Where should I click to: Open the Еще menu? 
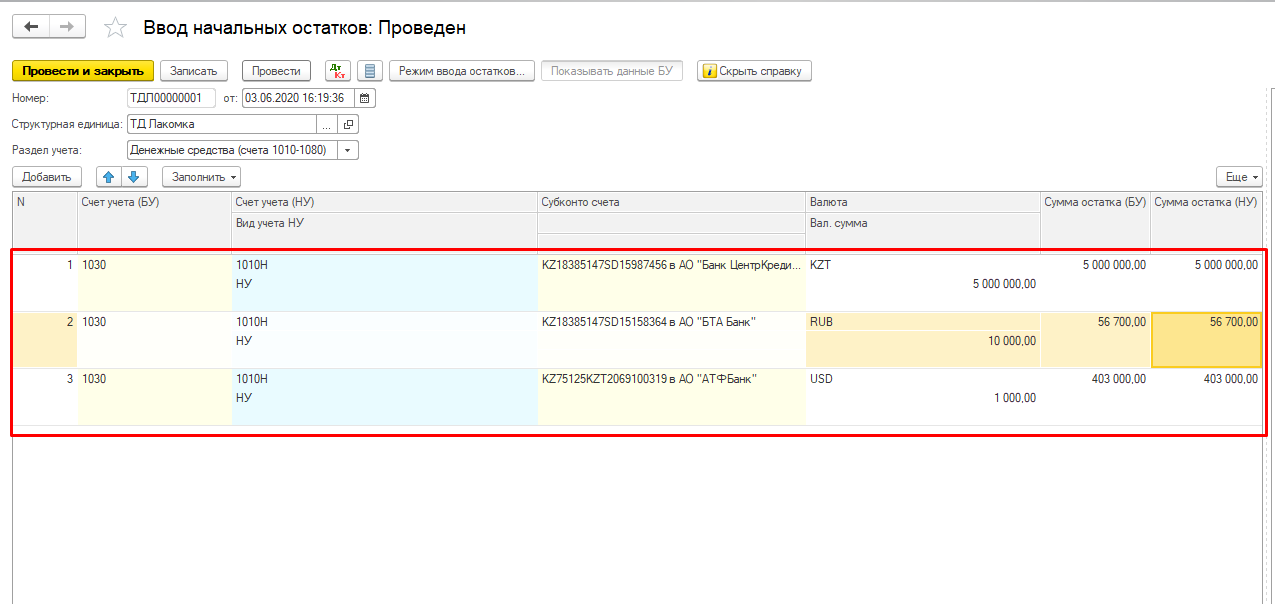1239,177
